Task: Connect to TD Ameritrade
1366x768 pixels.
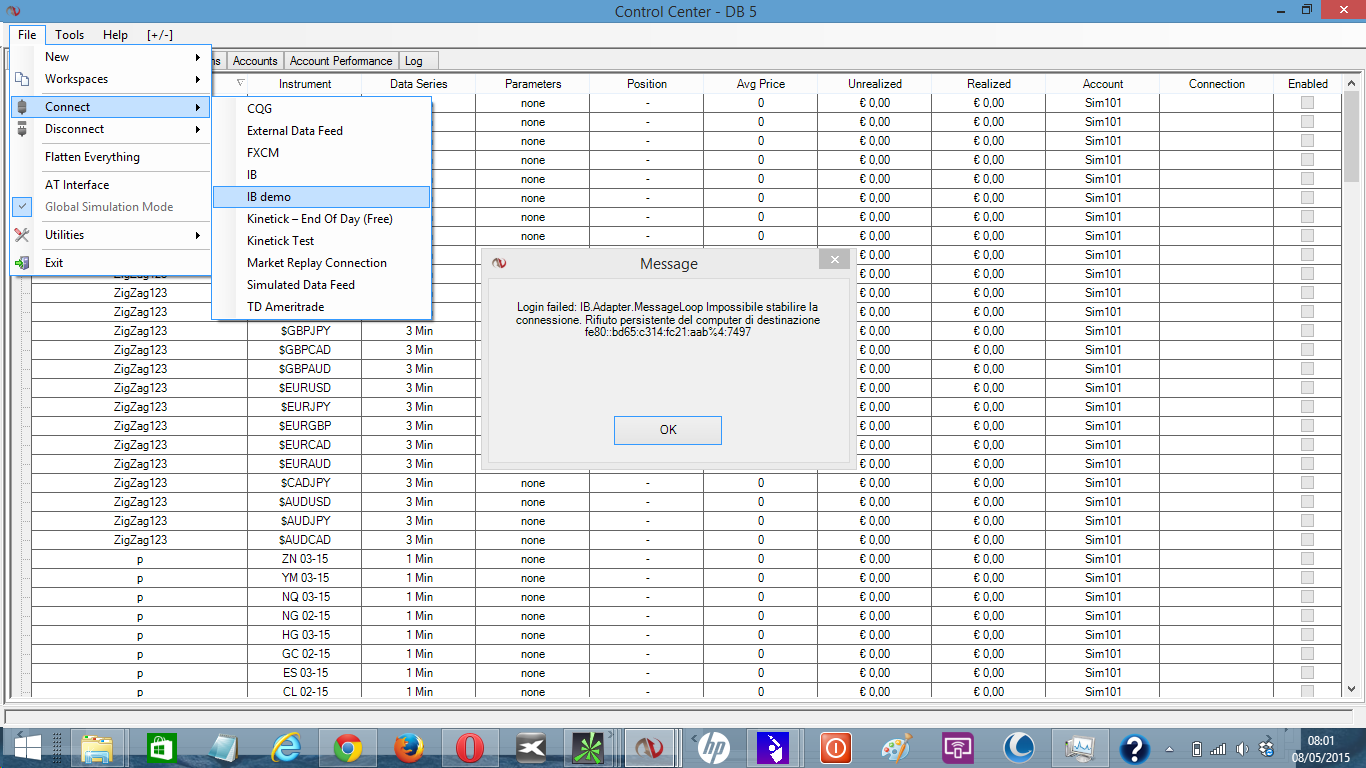Action: click(x=321, y=307)
